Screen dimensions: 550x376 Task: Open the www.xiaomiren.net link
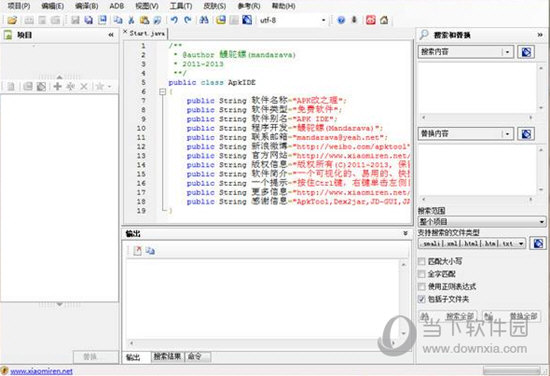point(41,371)
